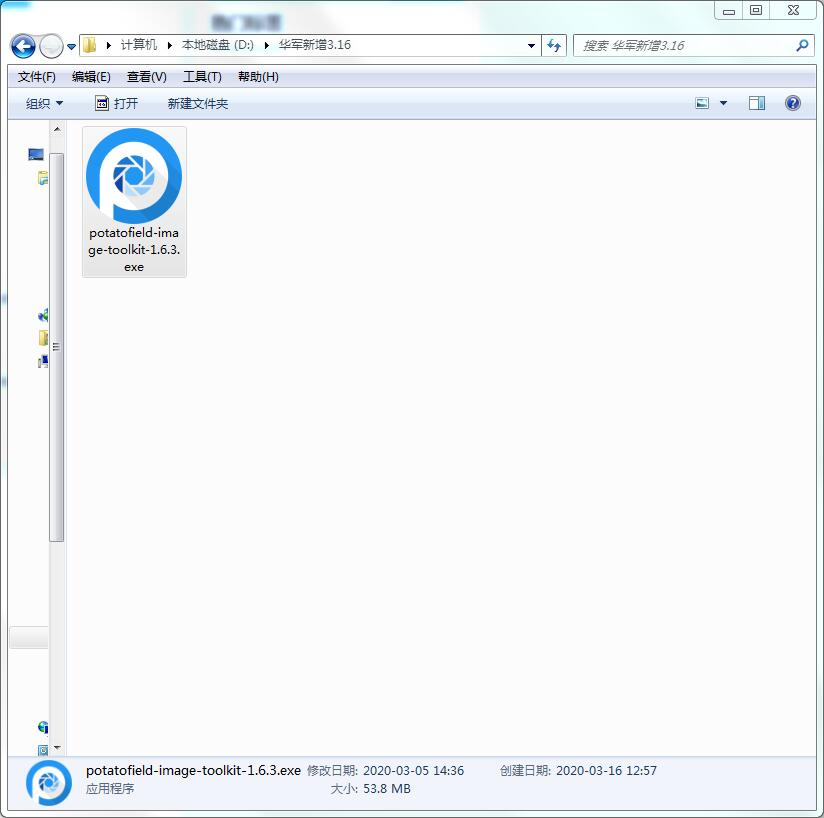Open the address bar history dropdown
Screen dimensions: 824x818
point(531,46)
